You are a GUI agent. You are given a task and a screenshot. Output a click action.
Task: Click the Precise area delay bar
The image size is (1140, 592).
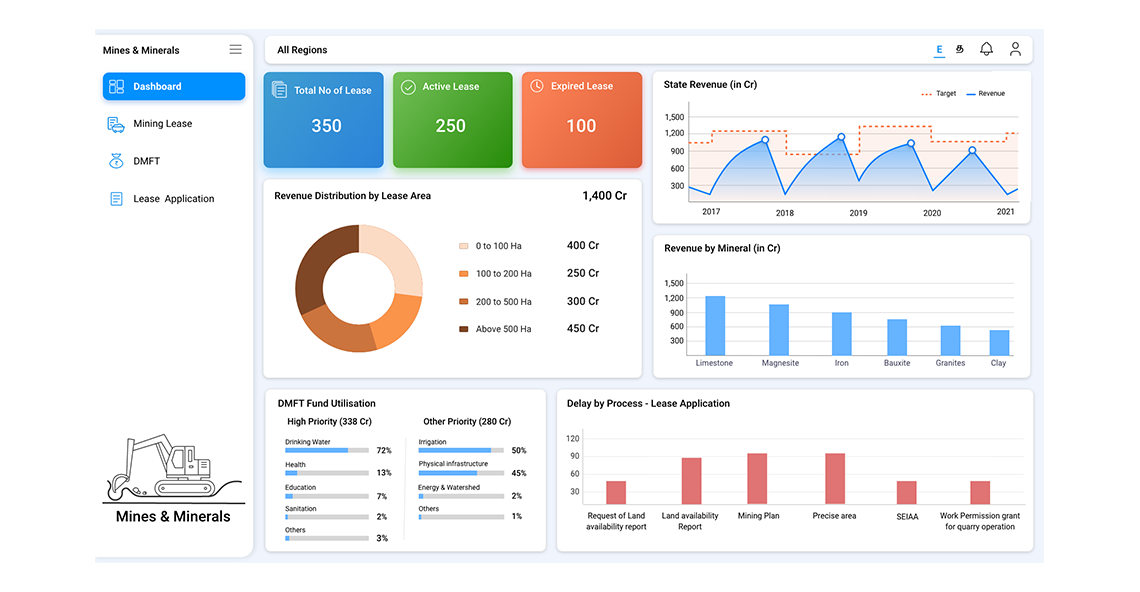835,479
